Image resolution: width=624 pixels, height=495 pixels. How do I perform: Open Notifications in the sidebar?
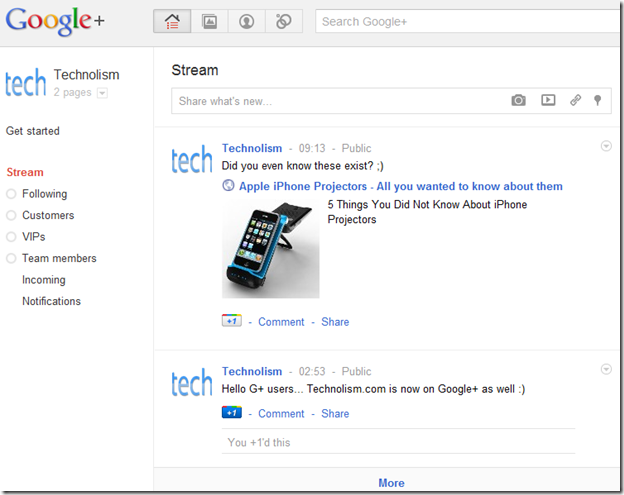click(x=51, y=301)
